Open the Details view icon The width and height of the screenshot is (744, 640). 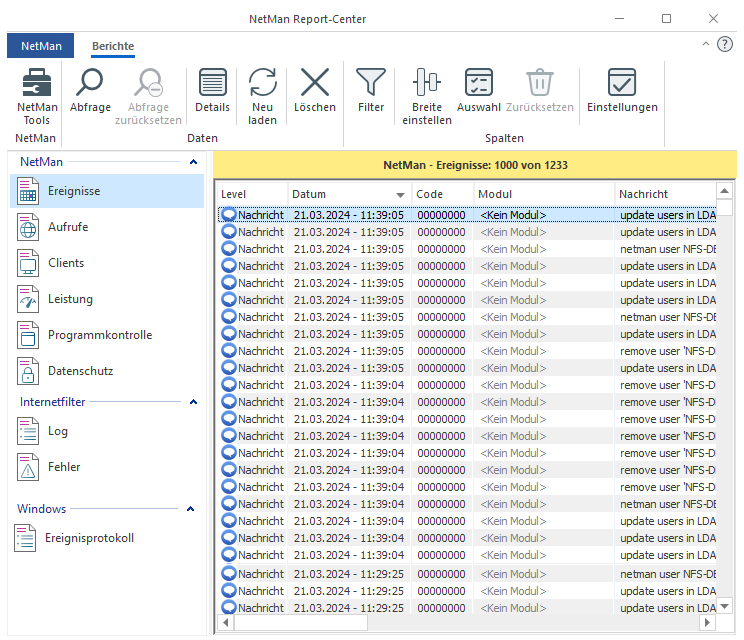pyautogui.click(x=212, y=84)
